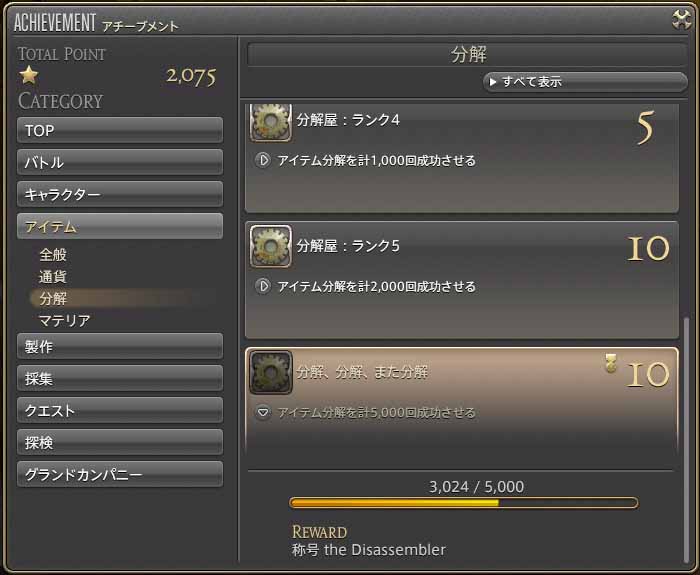Expand details for 1,000回 achievement
Screen dimensions: 700x575
pos(263,160)
